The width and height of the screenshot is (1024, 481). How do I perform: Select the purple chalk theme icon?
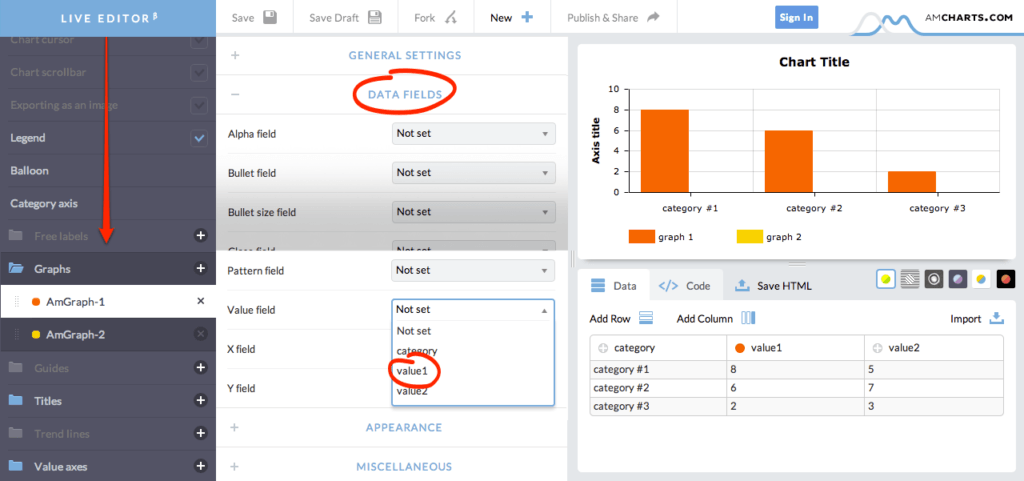(x=958, y=279)
